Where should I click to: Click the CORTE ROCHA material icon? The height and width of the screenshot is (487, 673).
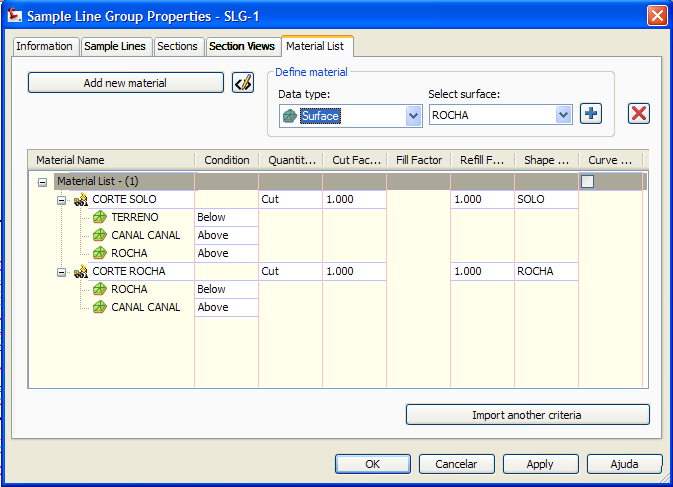point(81,272)
